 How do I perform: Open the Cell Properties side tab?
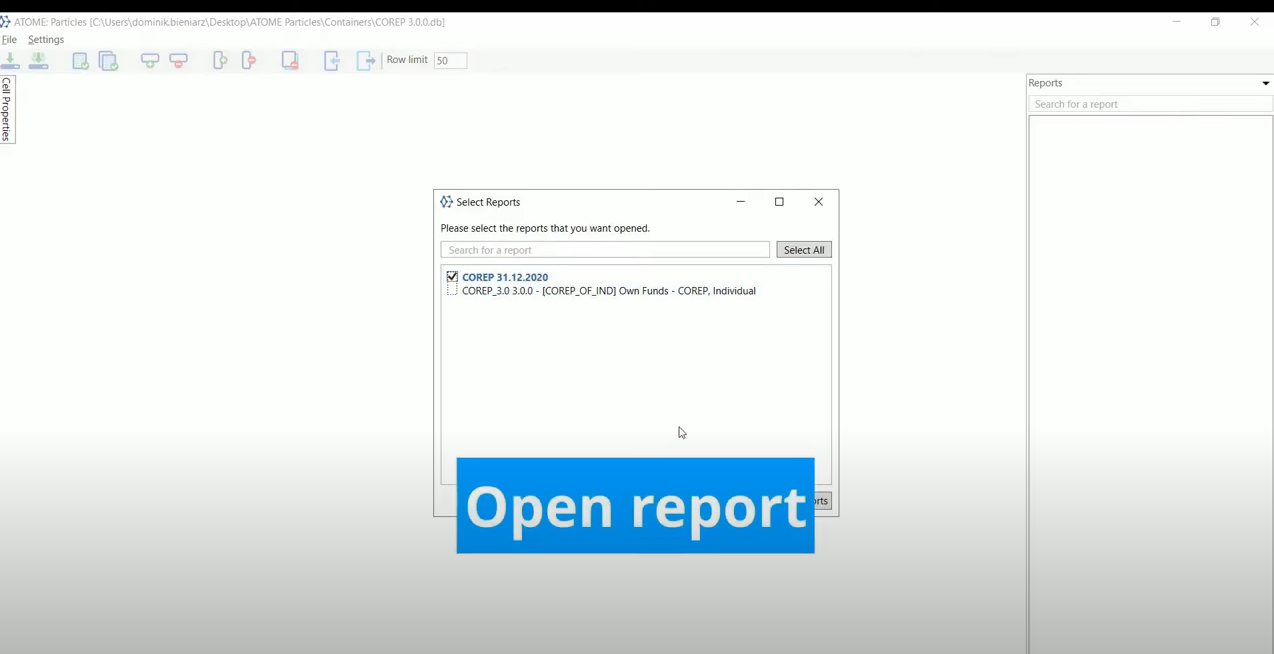(7, 109)
